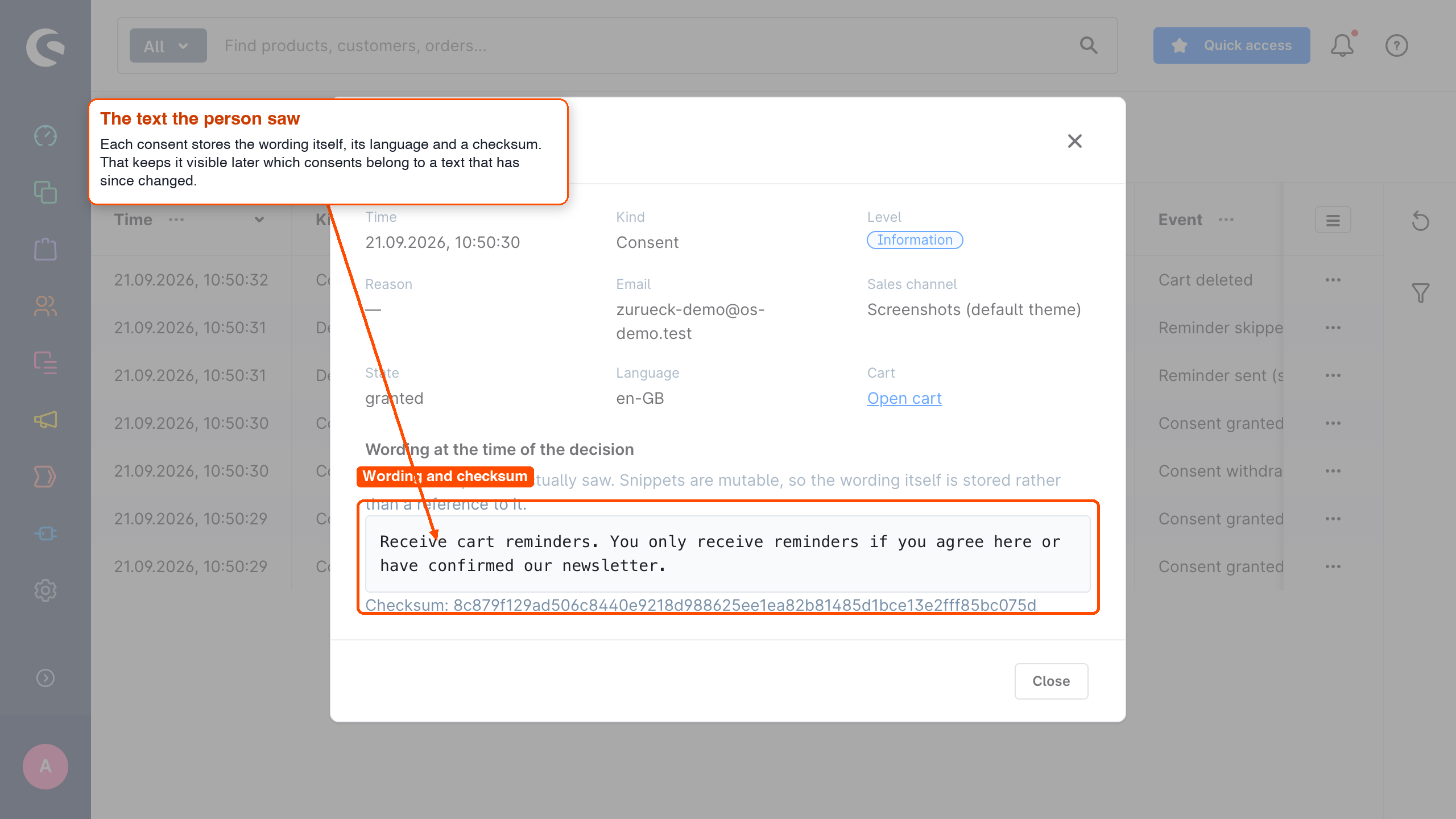Open the help question mark icon
The height and width of the screenshot is (819, 1456).
pos(1397,45)
